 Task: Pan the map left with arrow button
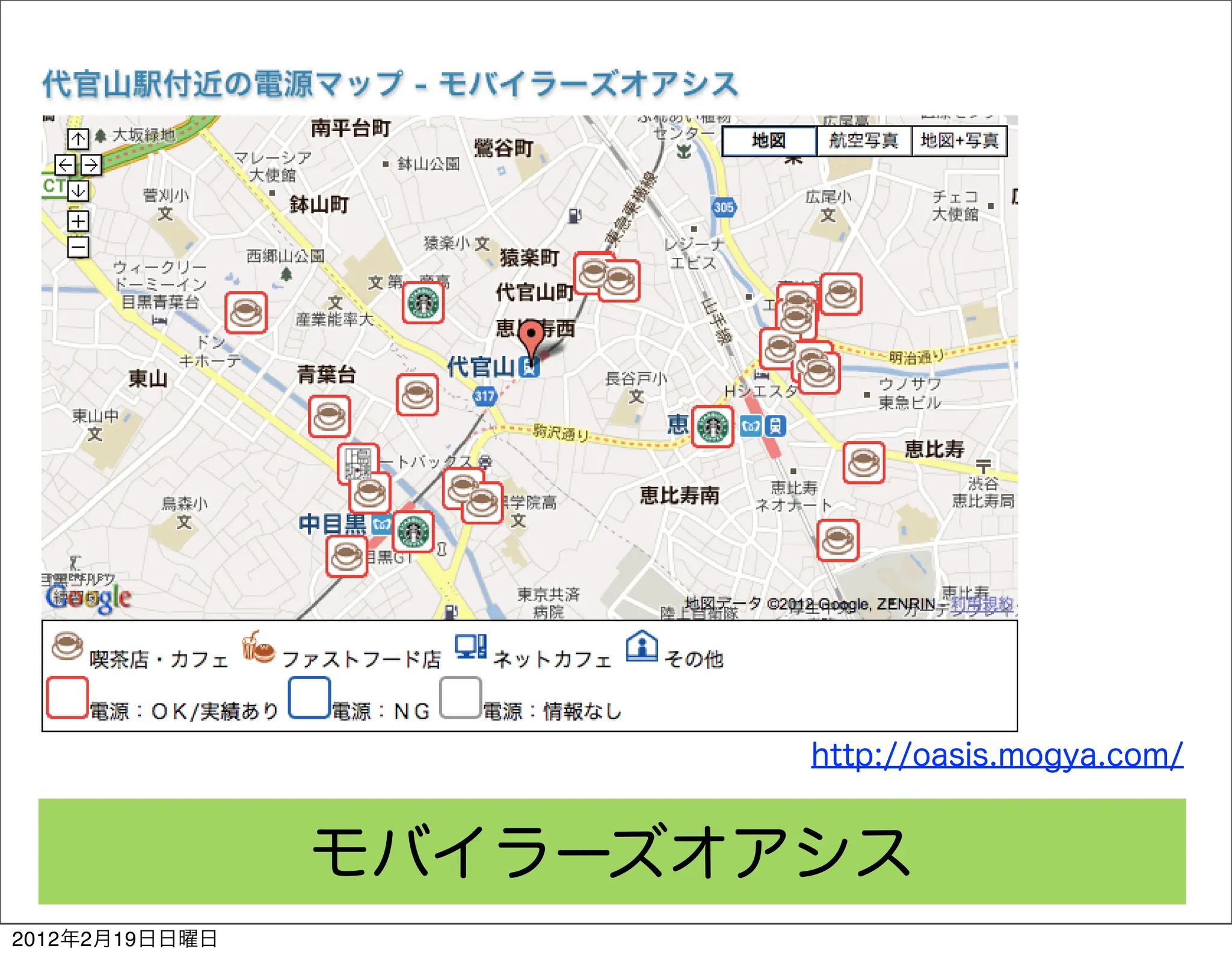click(x=65, y=164)
